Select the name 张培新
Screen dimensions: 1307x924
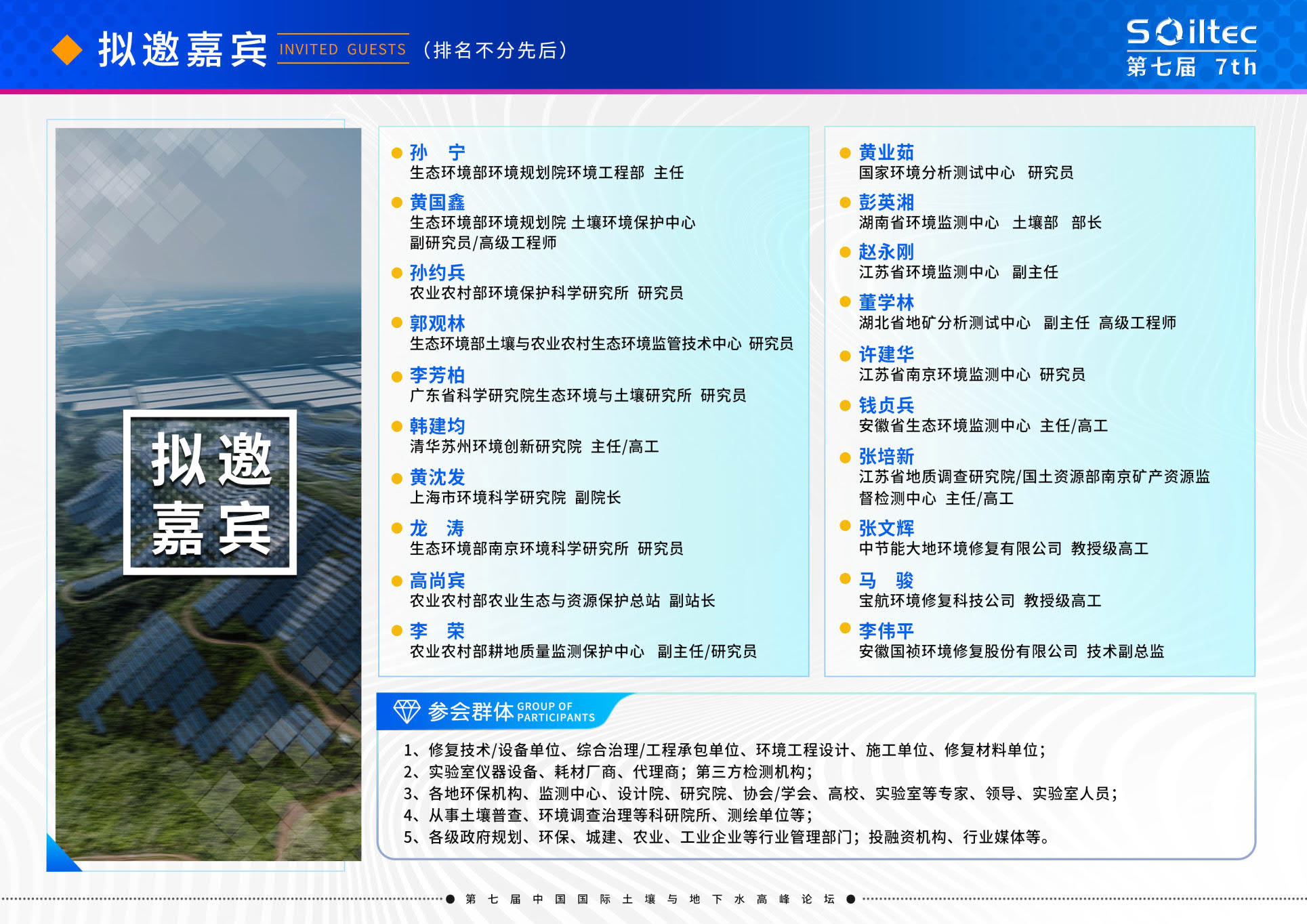[x=886, y=456]
